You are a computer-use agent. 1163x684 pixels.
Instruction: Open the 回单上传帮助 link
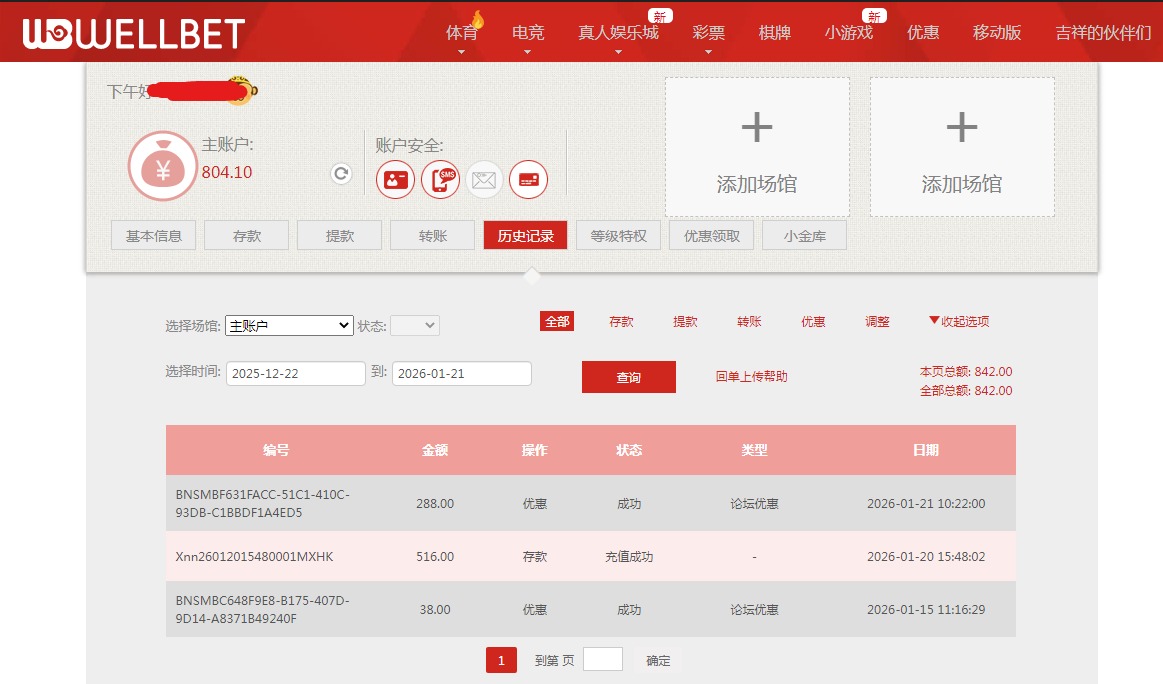point(751,377)
